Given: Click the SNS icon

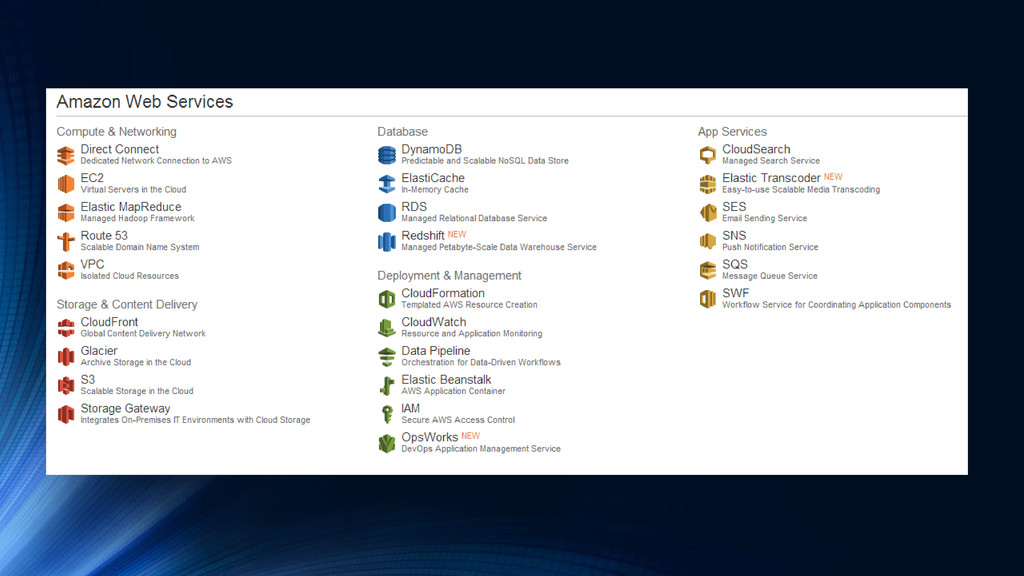Looking at the screenshot, I should (707, 242).
